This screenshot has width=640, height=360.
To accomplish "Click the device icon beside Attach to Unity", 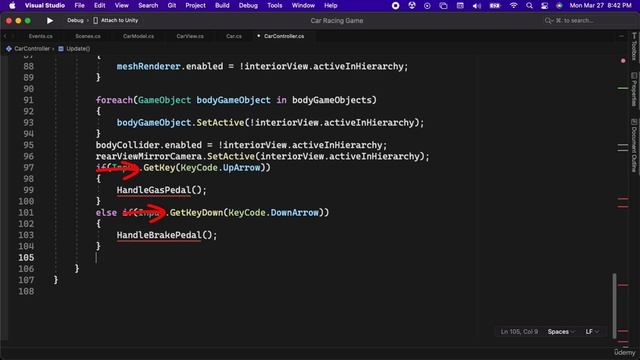I will coord(96,20).
